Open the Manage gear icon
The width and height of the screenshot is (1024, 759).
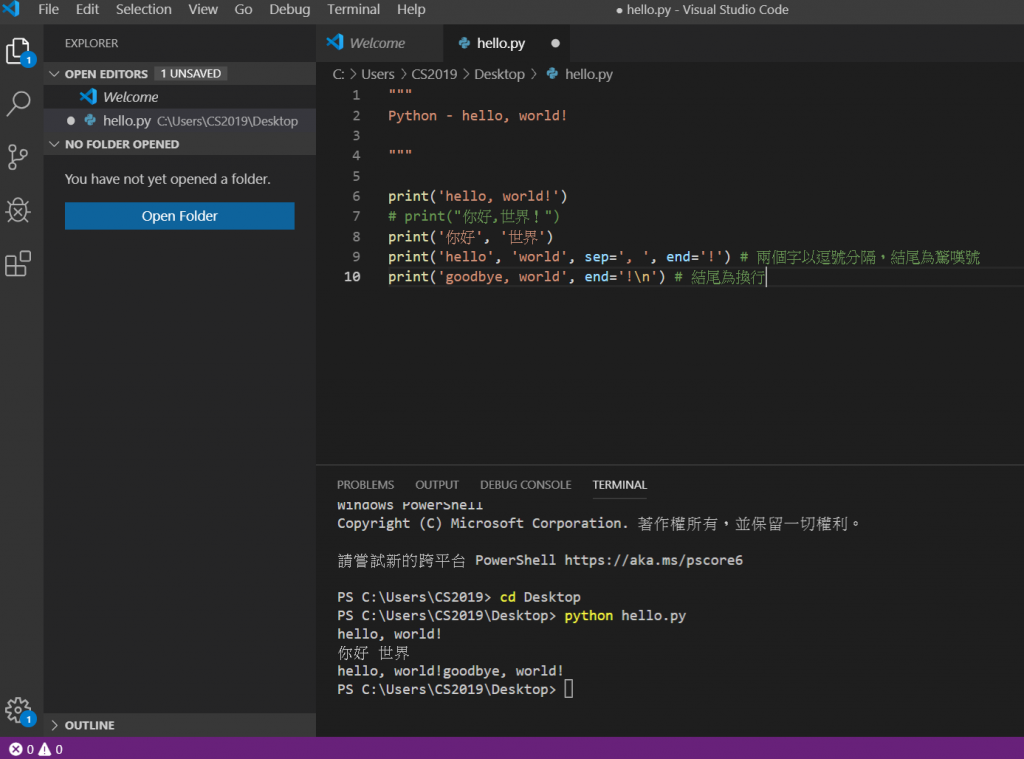coord(18,710)
